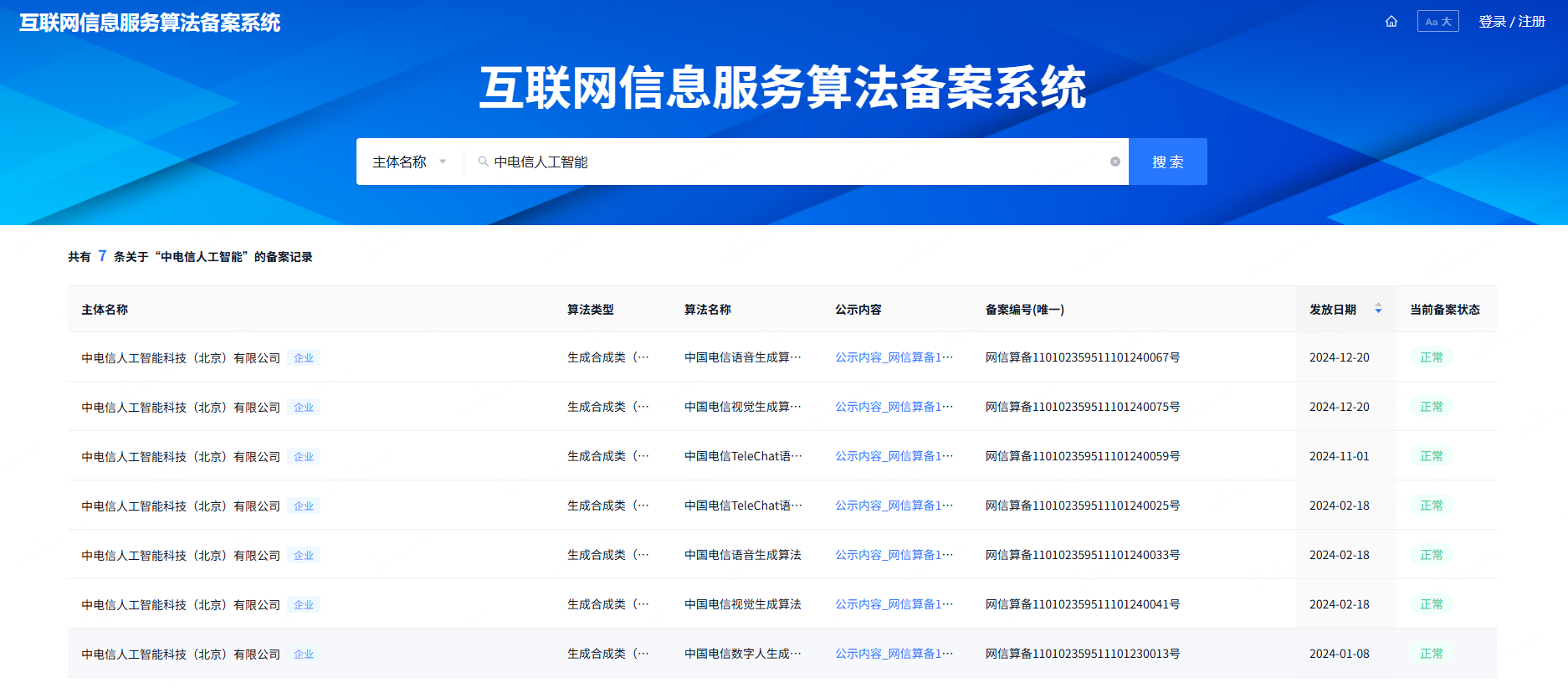Click record number 网信算备110102359511101240067号

click(x=1083, y=357)
